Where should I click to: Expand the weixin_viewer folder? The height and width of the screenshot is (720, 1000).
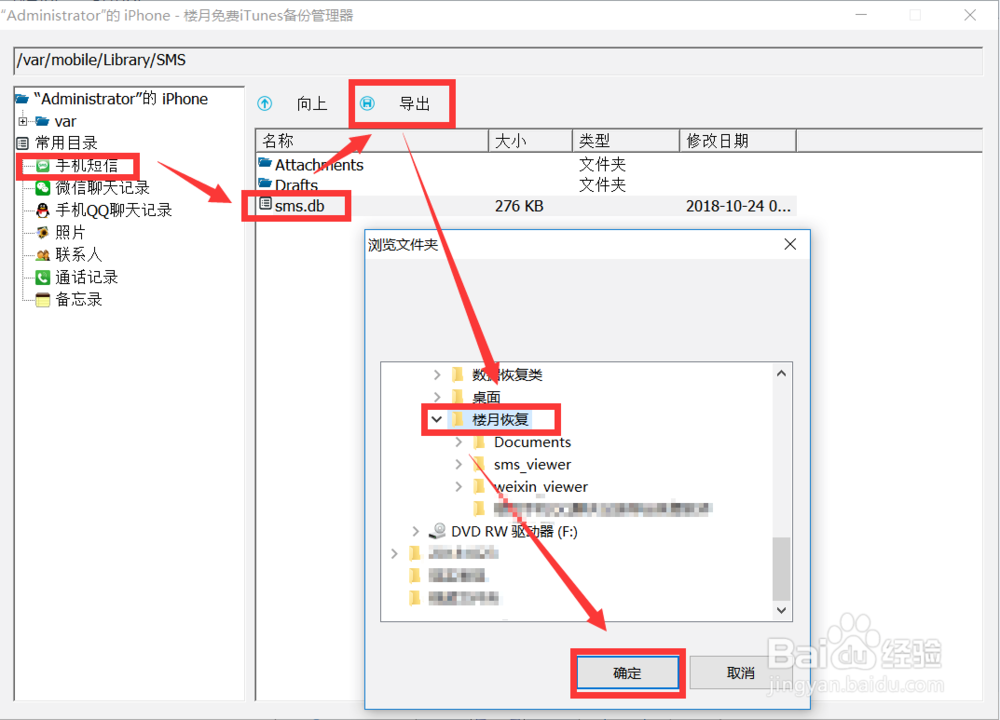[x=458, y=487]
